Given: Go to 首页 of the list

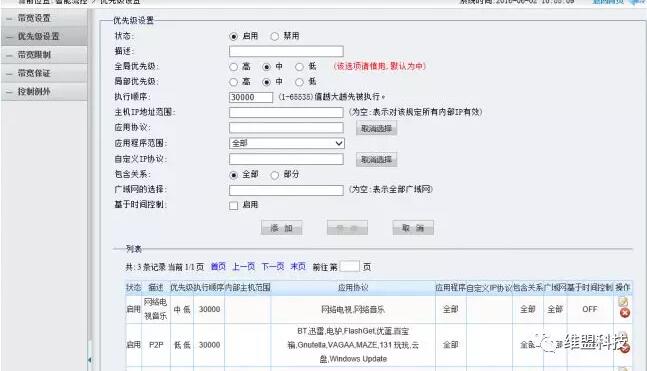Looking at the screenshot, I should point(218,267).
